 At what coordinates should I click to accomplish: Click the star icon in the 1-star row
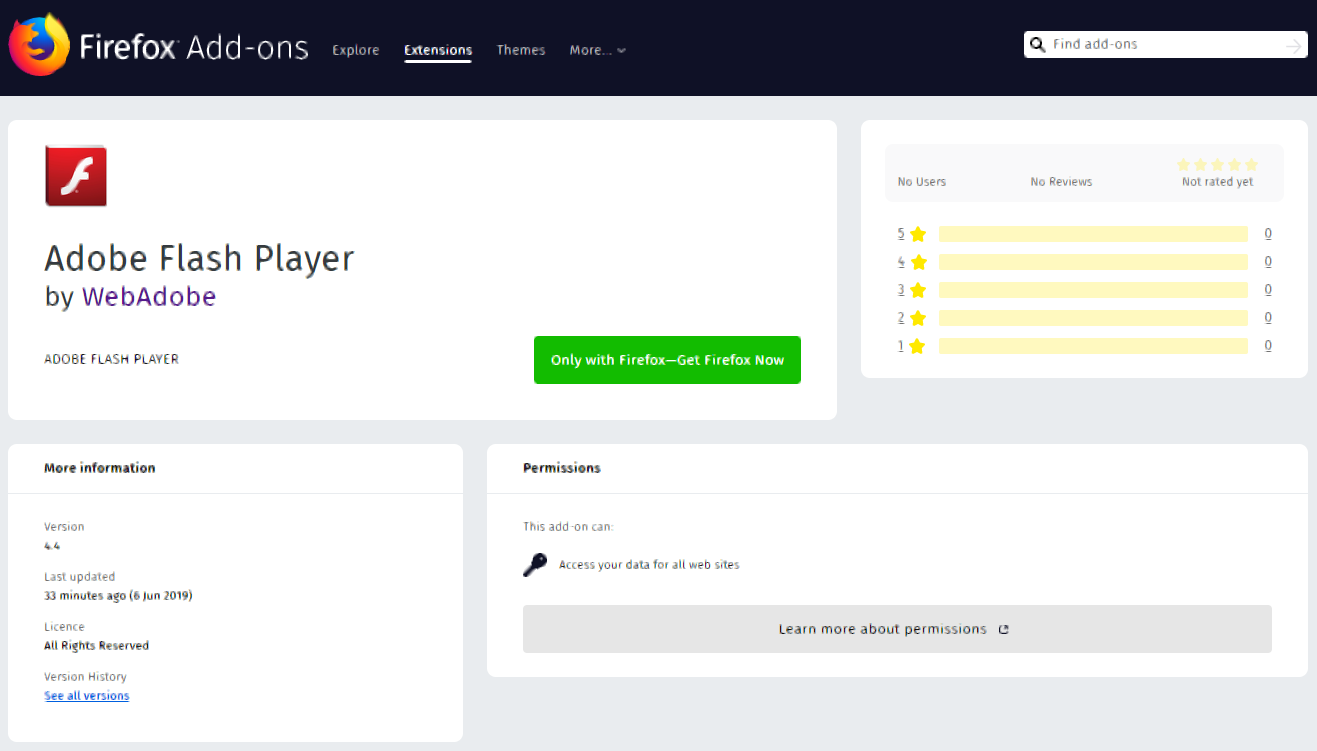918,346
